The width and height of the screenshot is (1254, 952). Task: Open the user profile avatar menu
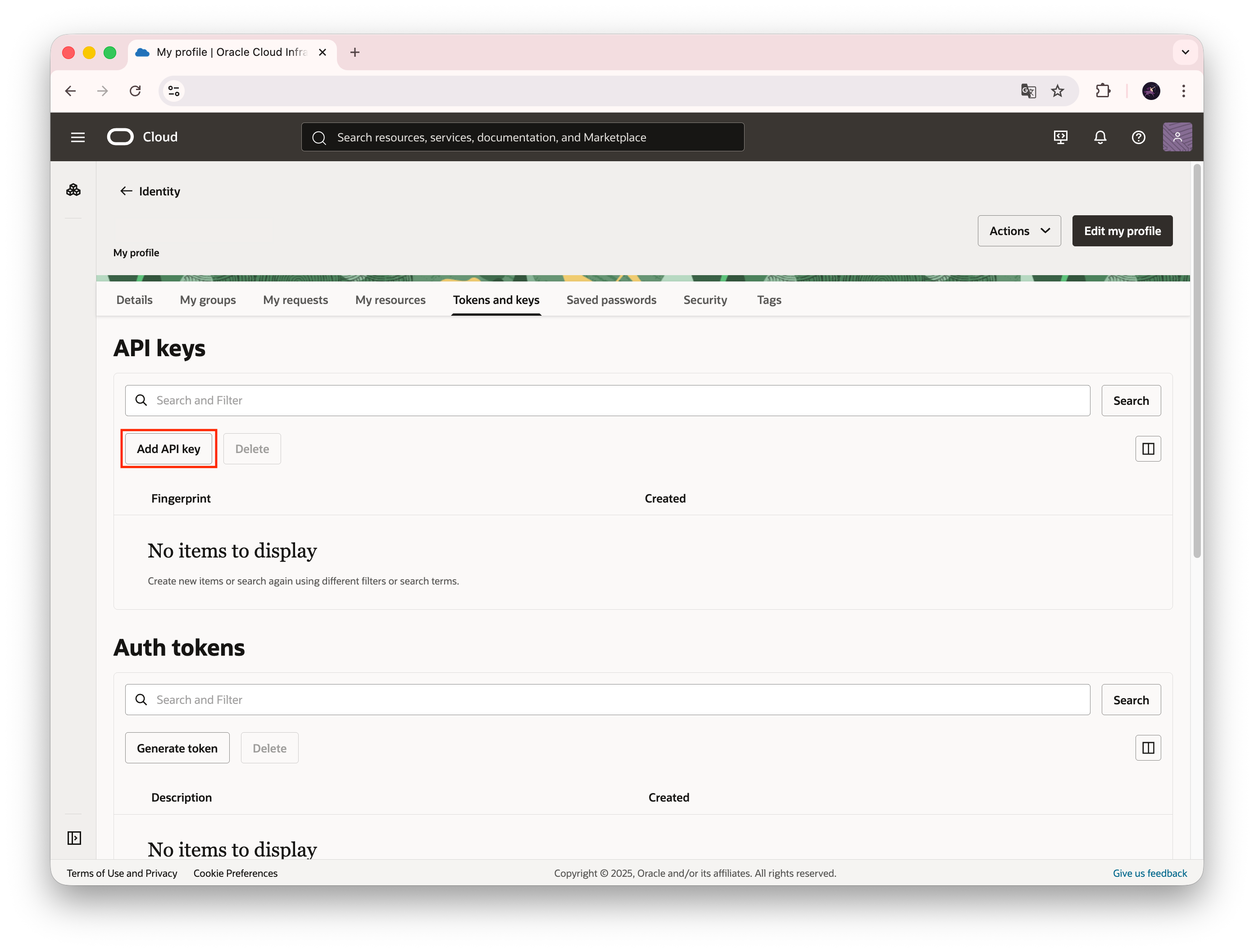tap(1177, 137)
